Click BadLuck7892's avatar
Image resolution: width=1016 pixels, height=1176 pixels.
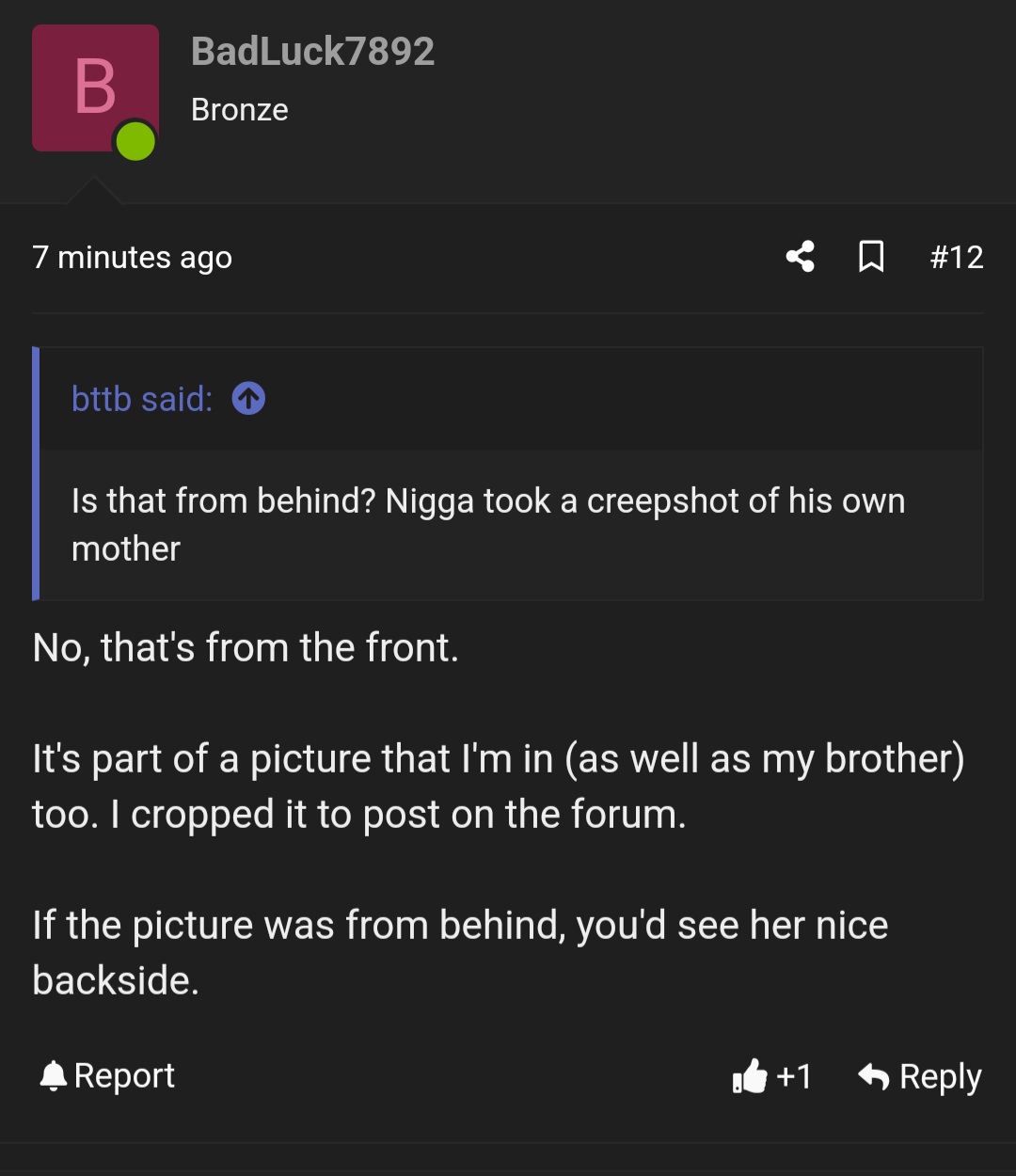click(95, 87)
